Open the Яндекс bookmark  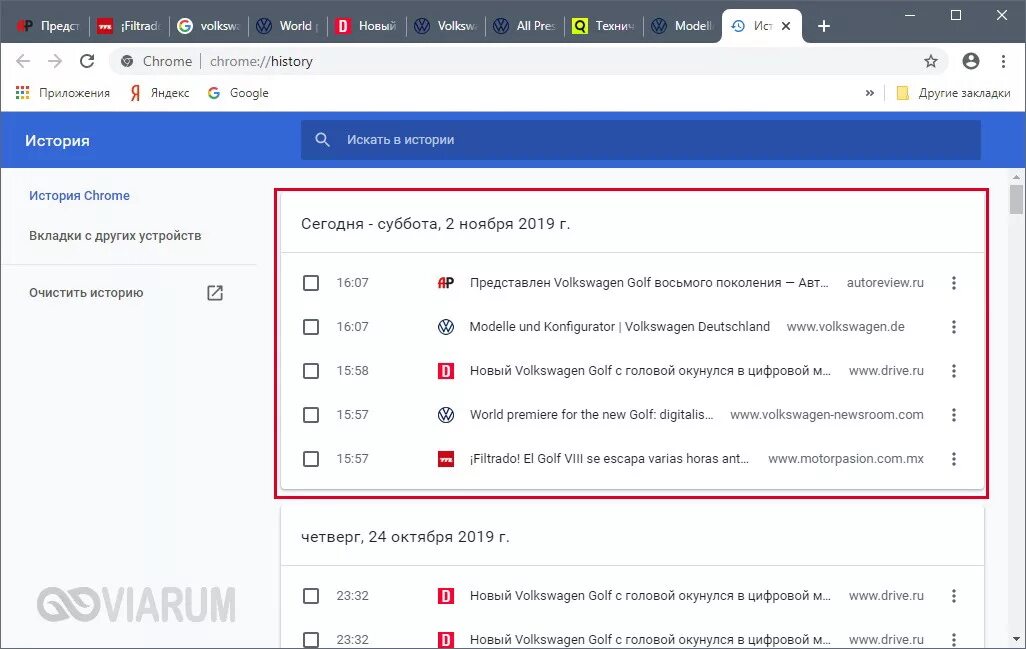[x=160, y=93]
